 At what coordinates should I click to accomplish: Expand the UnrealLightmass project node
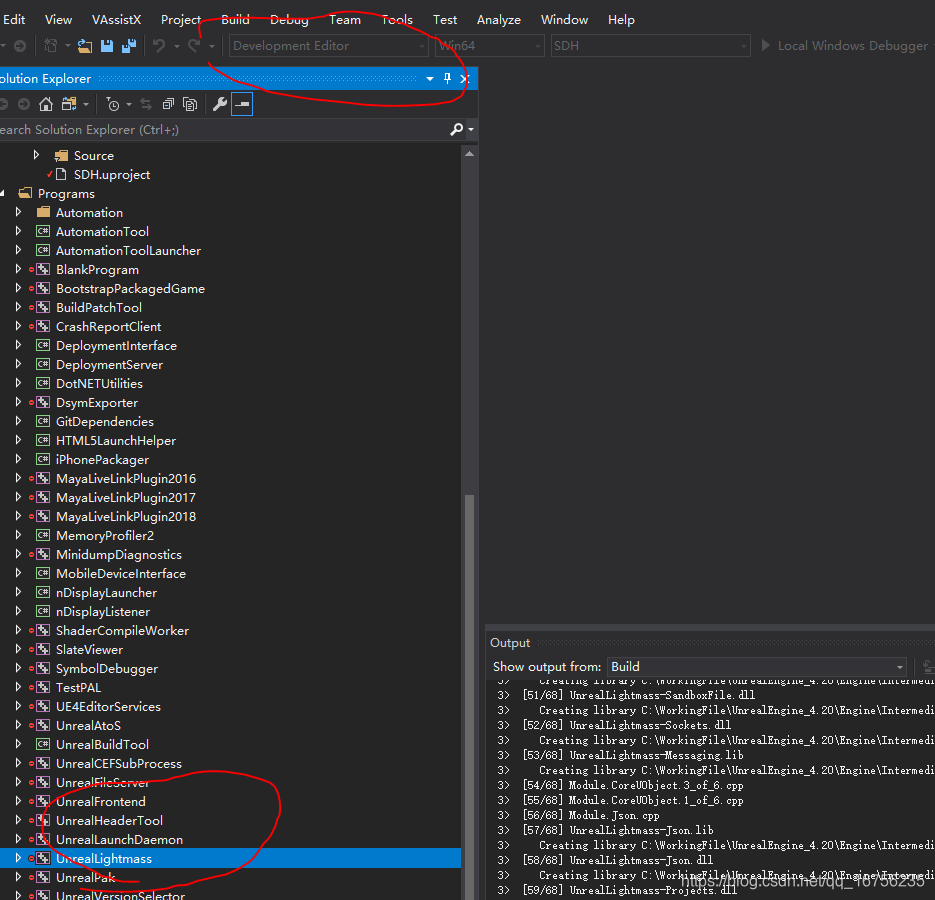18,858
